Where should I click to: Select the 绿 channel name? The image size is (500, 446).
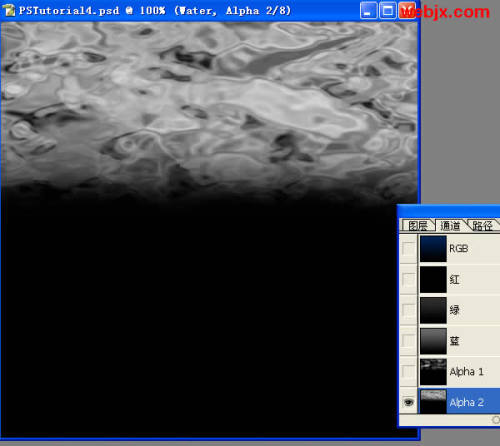pyautogui.click(x=454, y=310)
